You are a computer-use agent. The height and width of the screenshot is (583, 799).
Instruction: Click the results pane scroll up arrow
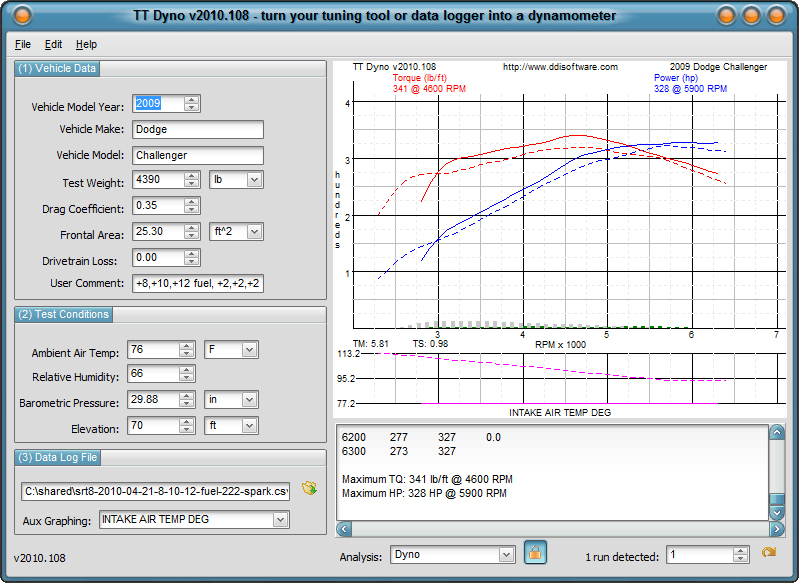tap(777, 433)
